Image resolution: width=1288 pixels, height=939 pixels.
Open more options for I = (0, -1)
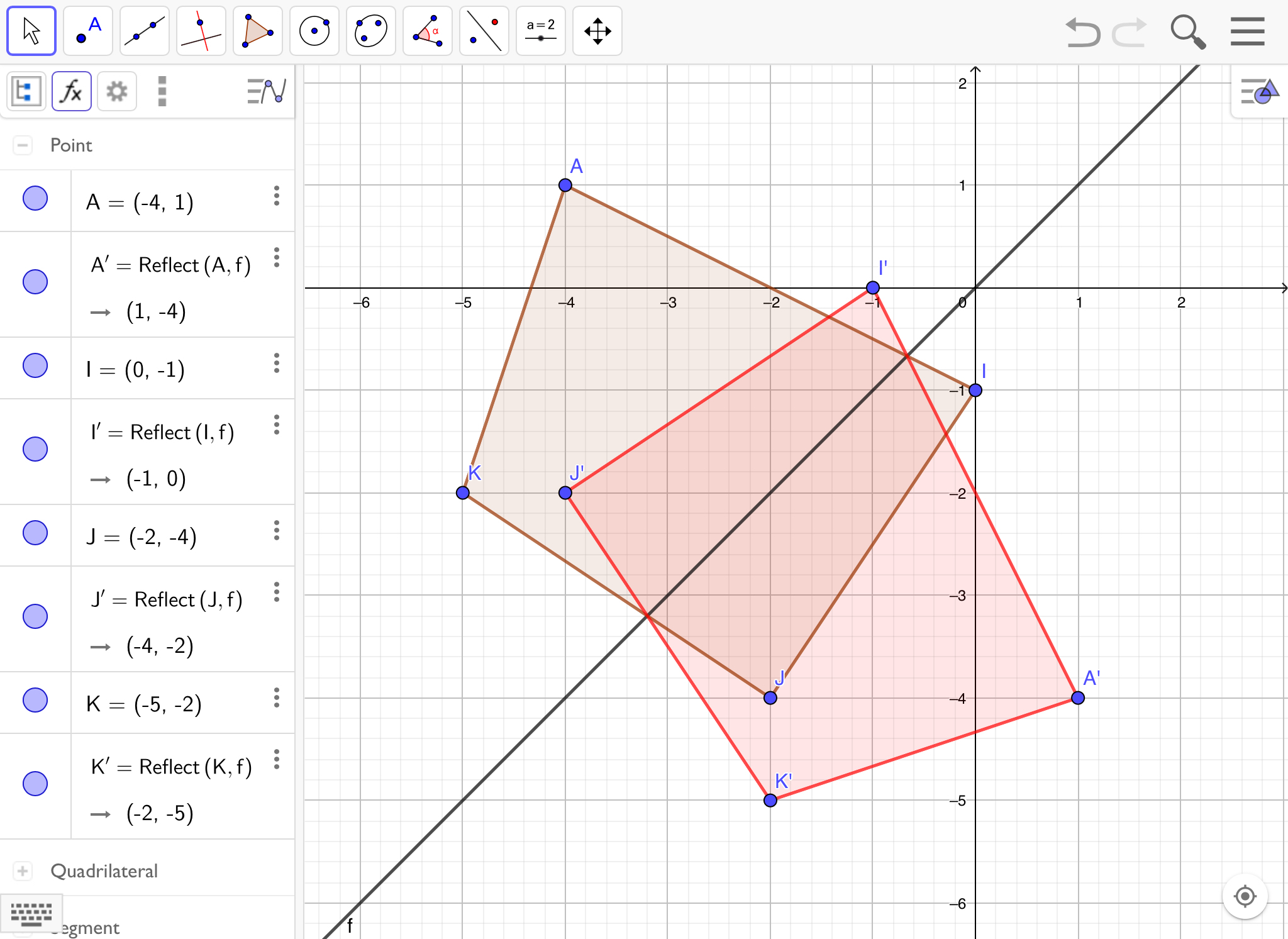(x=277, y=364)
